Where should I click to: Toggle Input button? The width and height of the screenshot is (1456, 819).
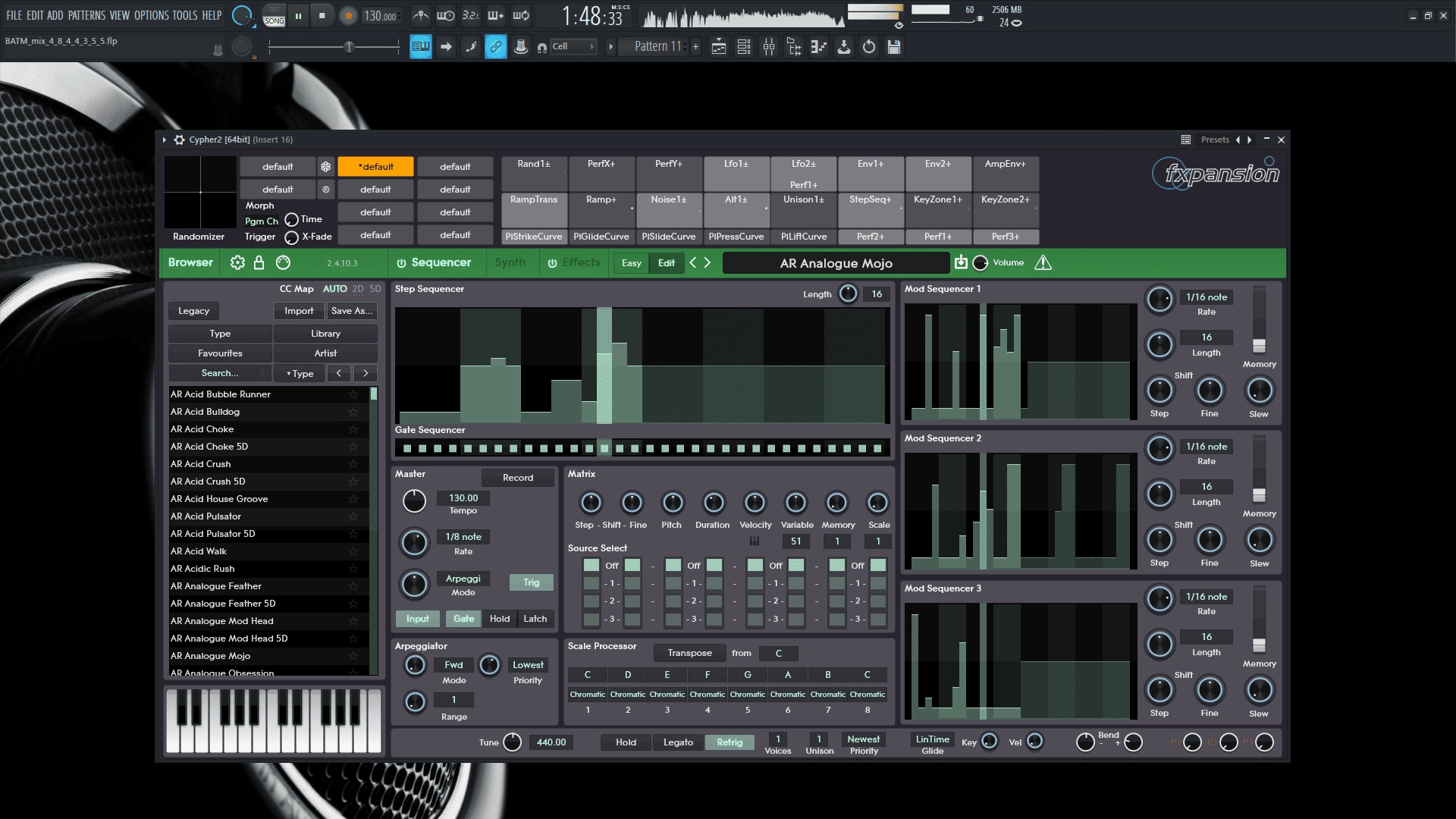417,619
